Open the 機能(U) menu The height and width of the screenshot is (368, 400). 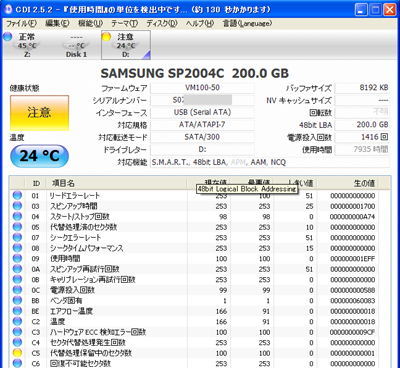90,24
